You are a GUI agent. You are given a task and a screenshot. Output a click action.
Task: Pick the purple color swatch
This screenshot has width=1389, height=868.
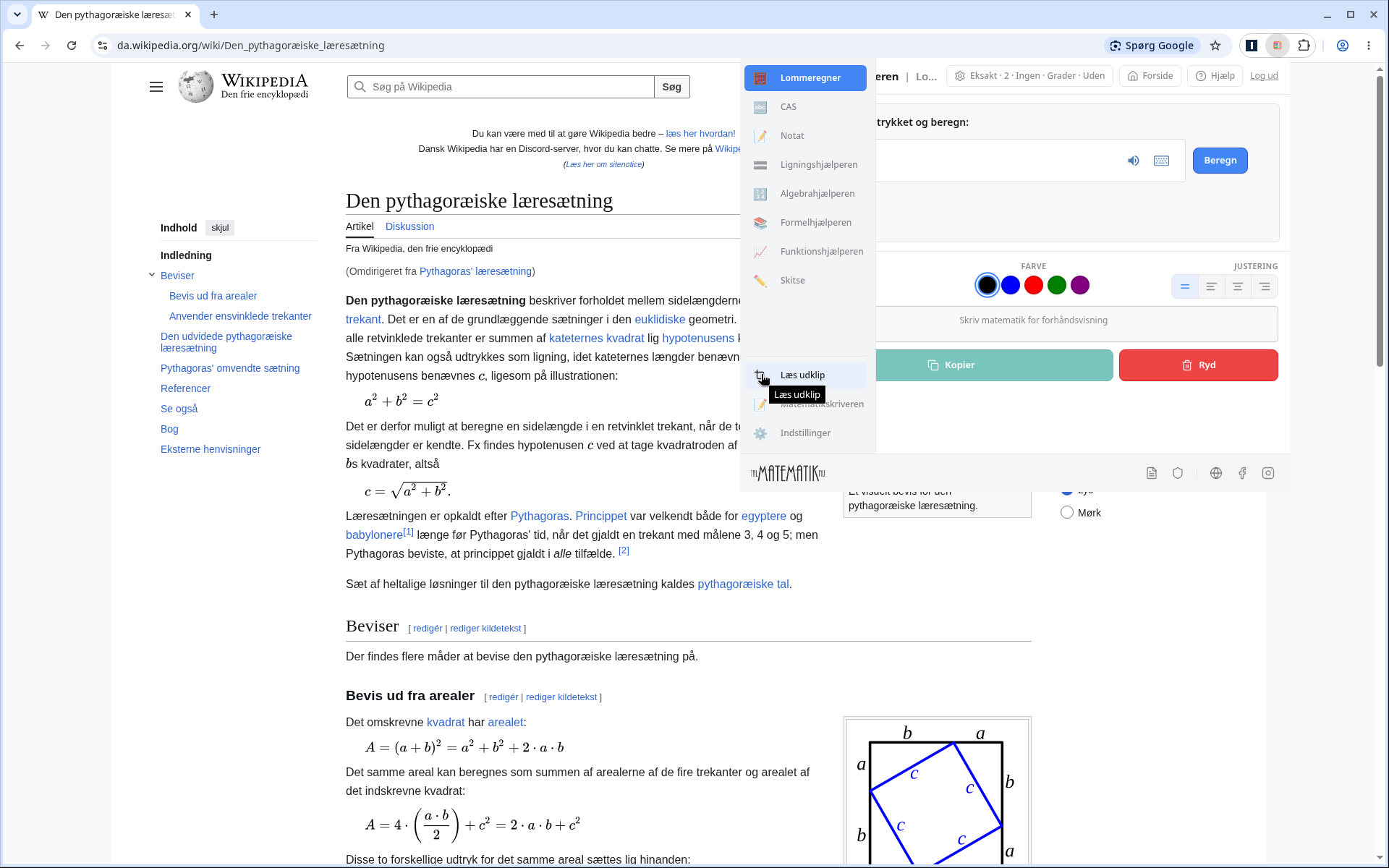tap(1080, 285)
